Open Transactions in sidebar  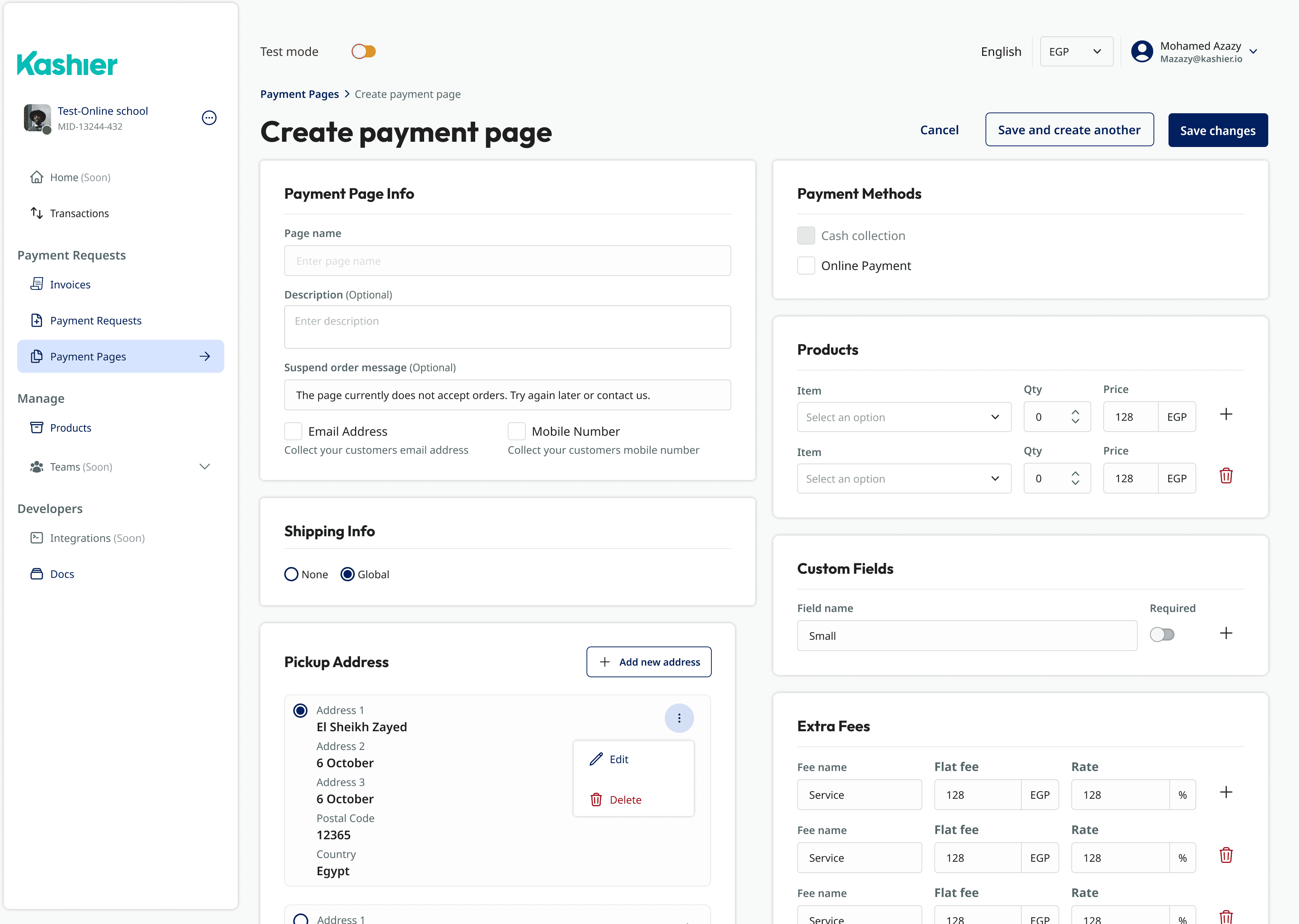click(79, 213)
